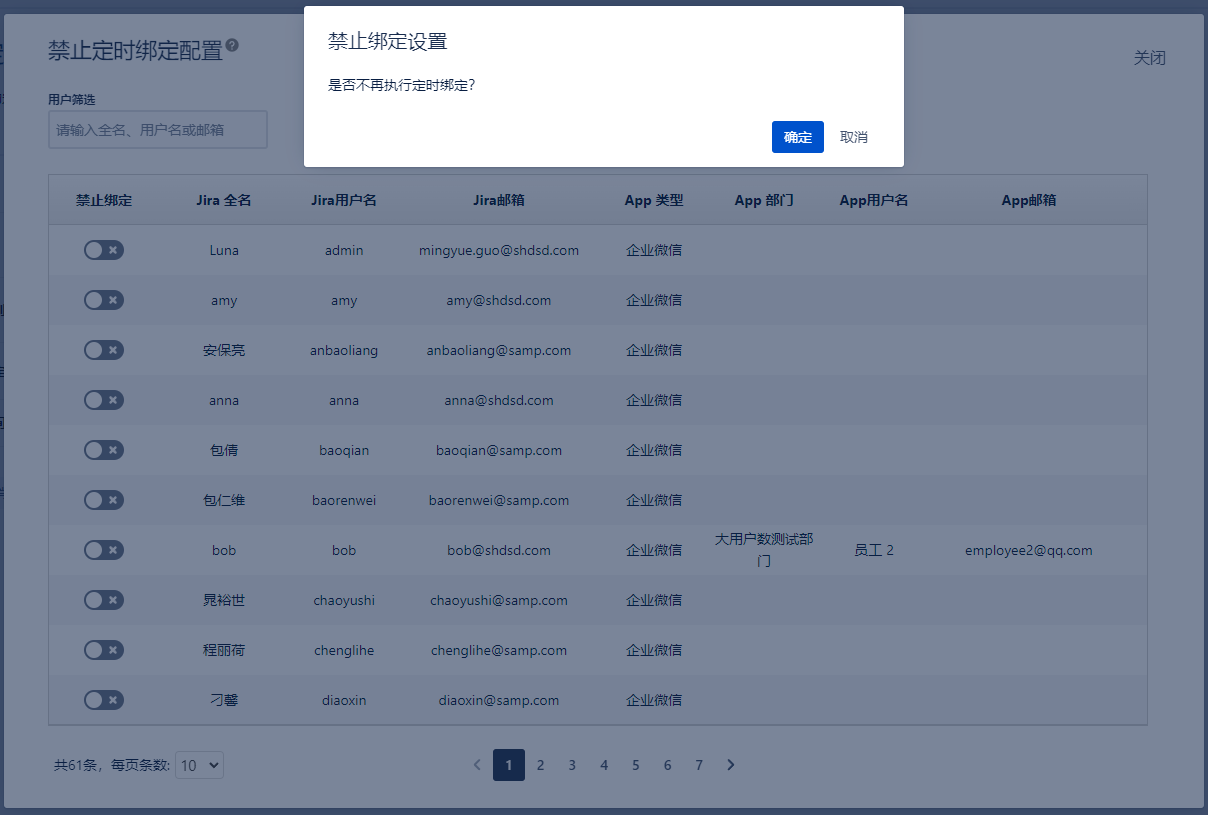Screen dimensions: 1208x815
Task: Select page 7 in pagination
Action: (x=699, y=765)
